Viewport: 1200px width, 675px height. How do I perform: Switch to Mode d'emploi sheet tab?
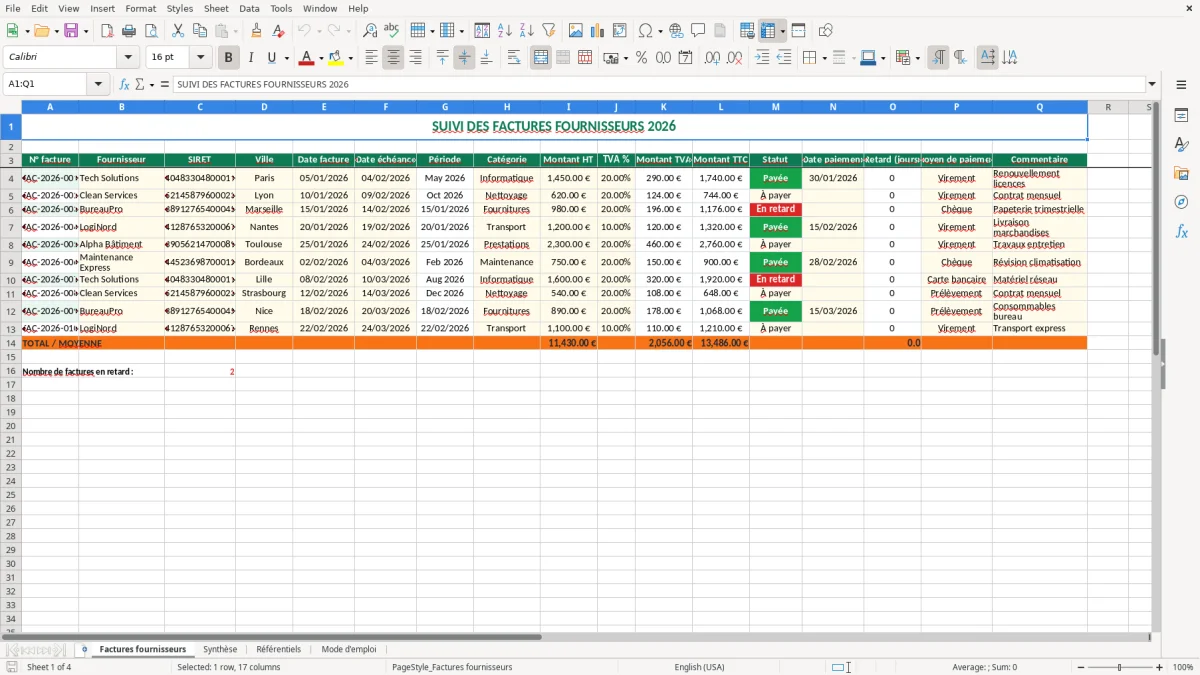349,649
